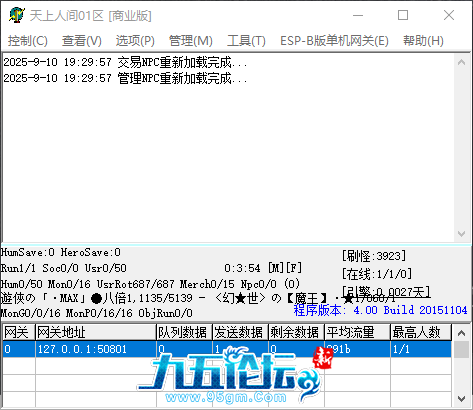This screenshot has width=473, height=410.
Task: Click the [刷怪:3923] status text
Action: point(374,256)
